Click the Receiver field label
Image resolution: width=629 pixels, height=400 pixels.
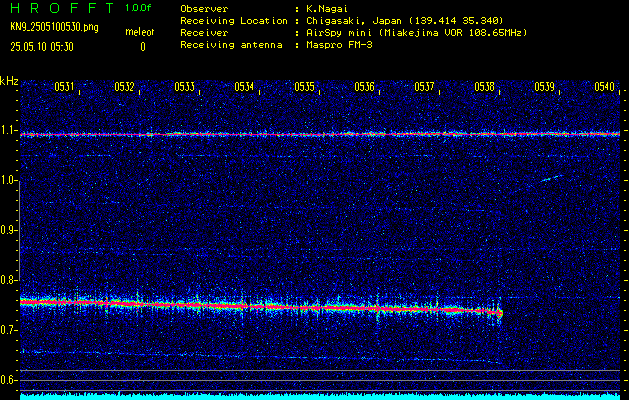204,33
